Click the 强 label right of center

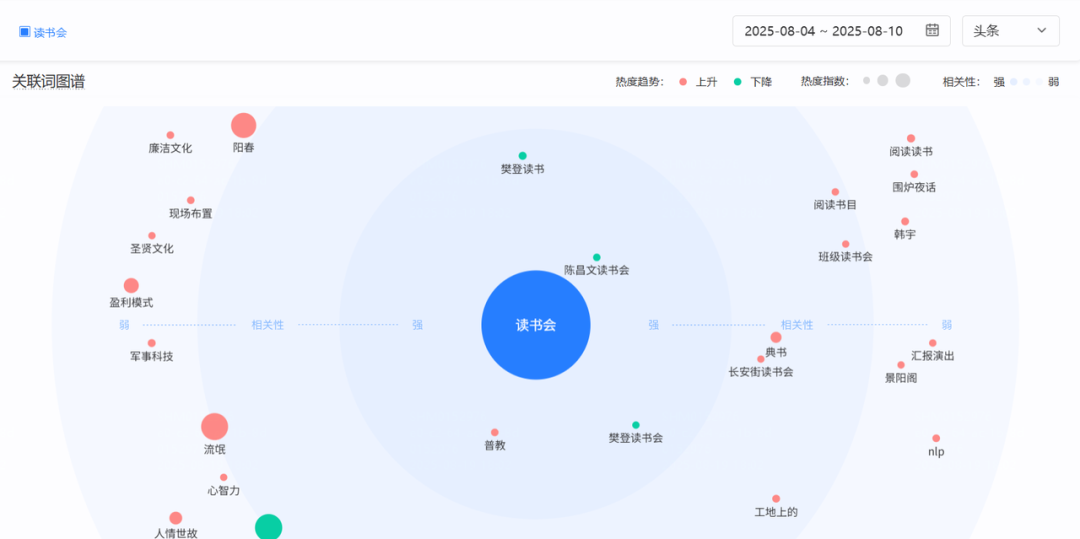click(x=654, y=325)
